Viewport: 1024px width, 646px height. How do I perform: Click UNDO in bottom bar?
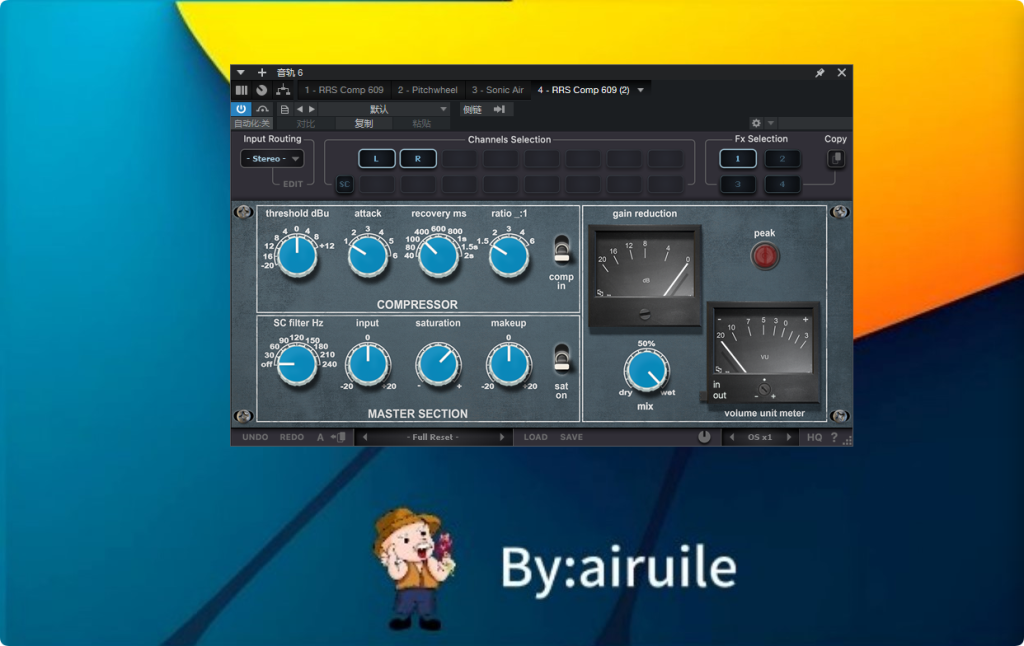click(255, 437)
